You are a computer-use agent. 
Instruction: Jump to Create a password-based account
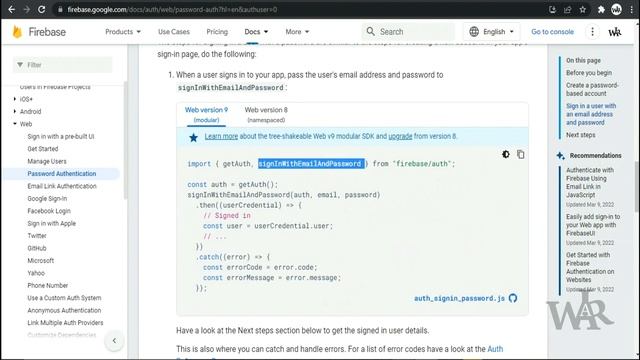[x=592, y=89]
